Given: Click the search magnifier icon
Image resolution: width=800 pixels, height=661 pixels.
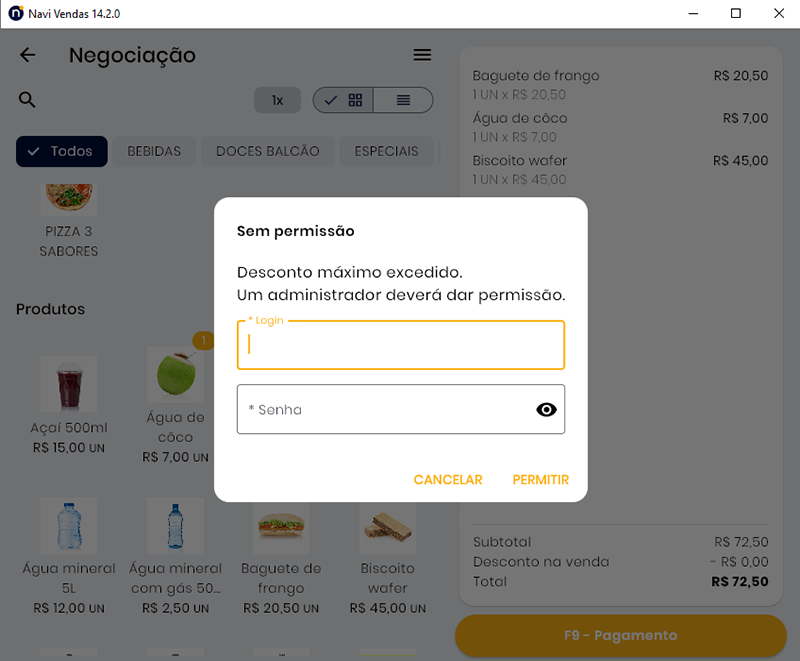Looking at the screenshot, I should [x=28, y=100].
